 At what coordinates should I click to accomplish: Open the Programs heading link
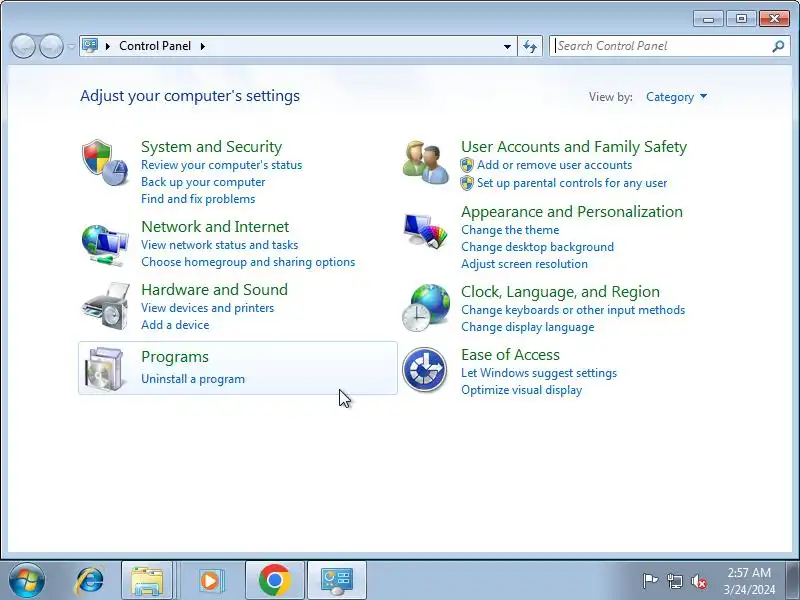pos(175,357)
